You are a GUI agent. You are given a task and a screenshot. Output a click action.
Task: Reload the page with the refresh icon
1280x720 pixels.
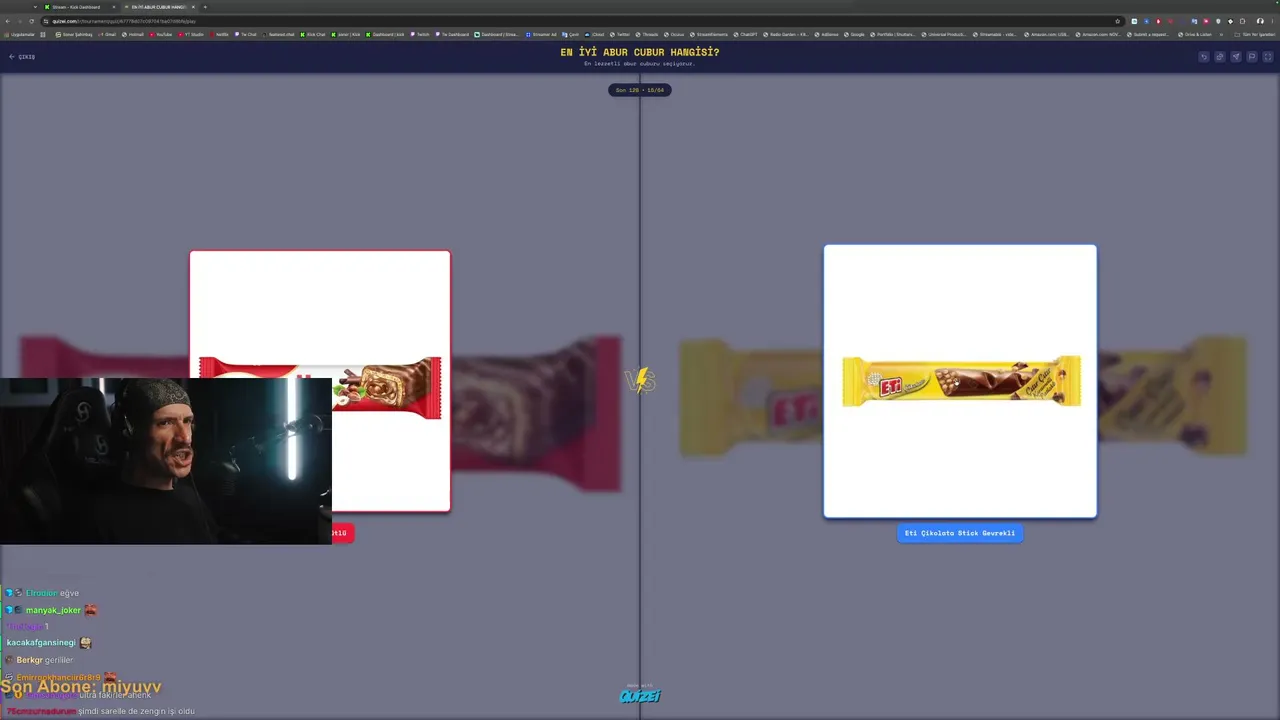pyautogui.click(x=31, y=21)
